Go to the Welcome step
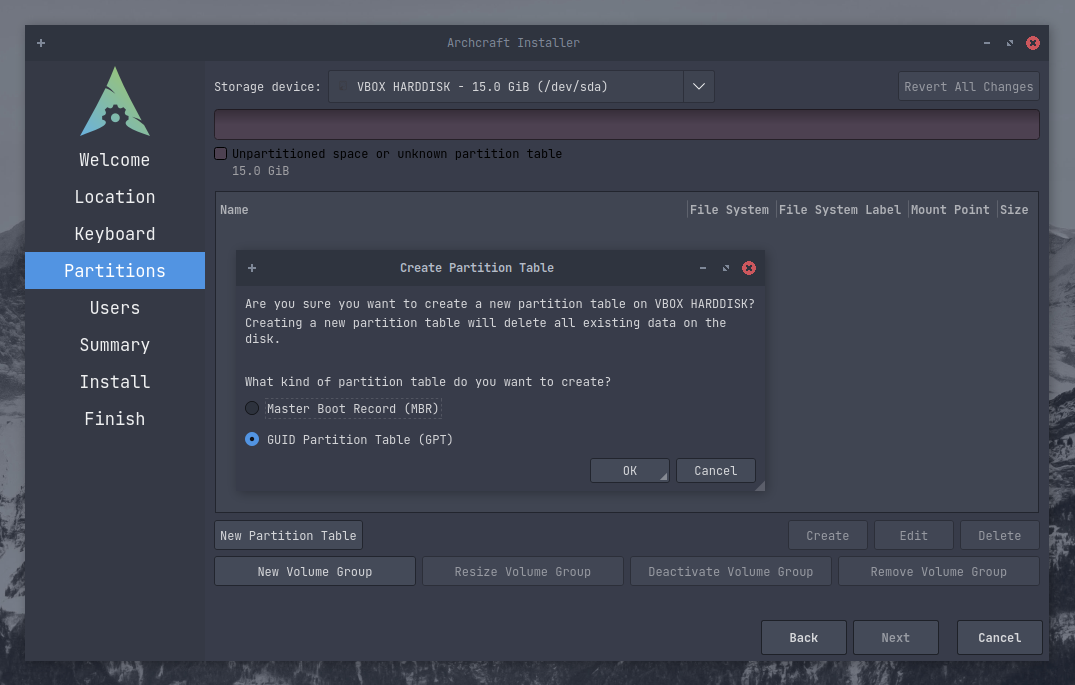This screenshot has height=685, width=1075. [114, 160]
